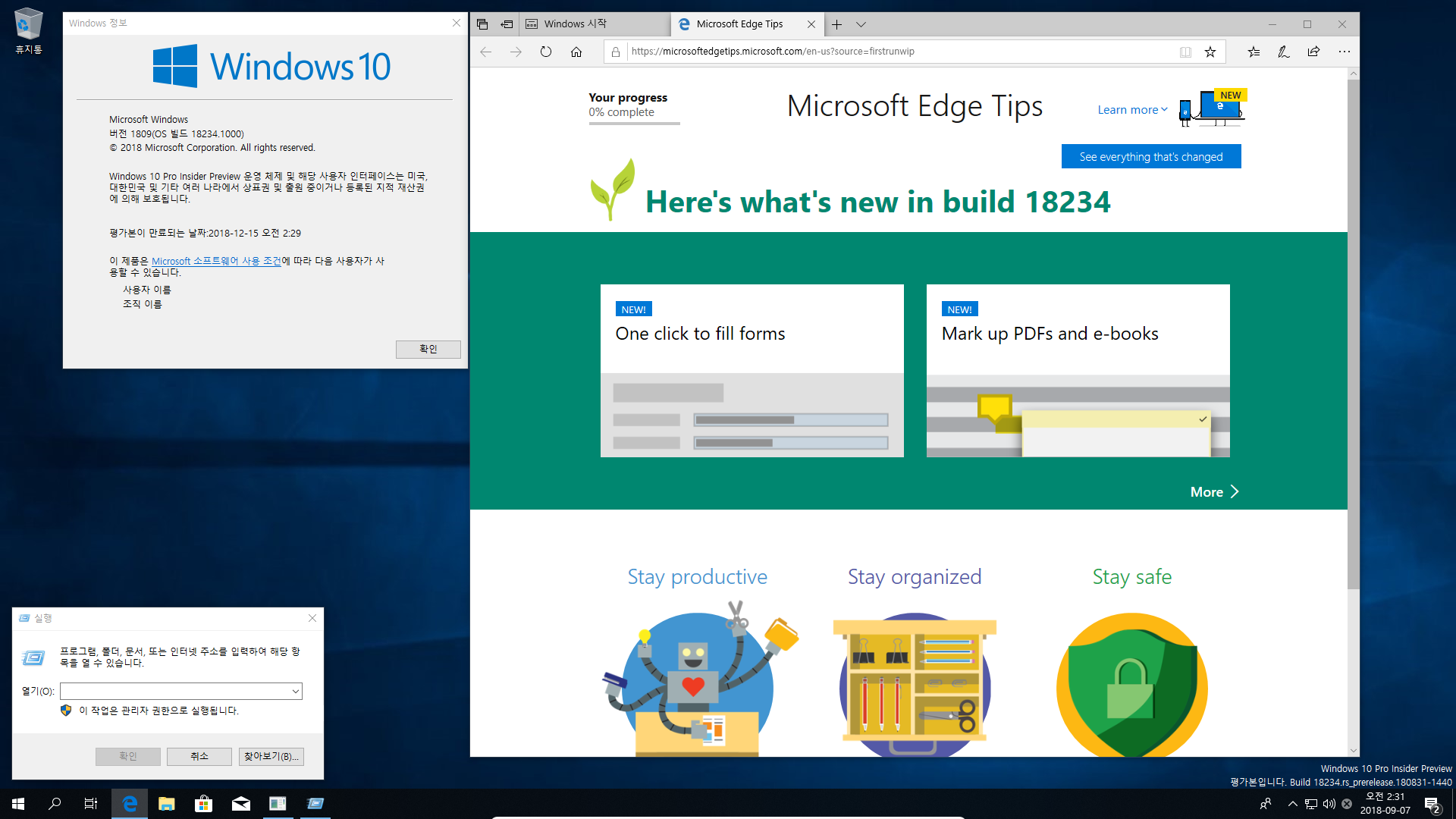Image resolution: width=1456 pixels, height=819 pixels.
Task: Open tabs you've set aside icon
Action: [x=482, y=24]
